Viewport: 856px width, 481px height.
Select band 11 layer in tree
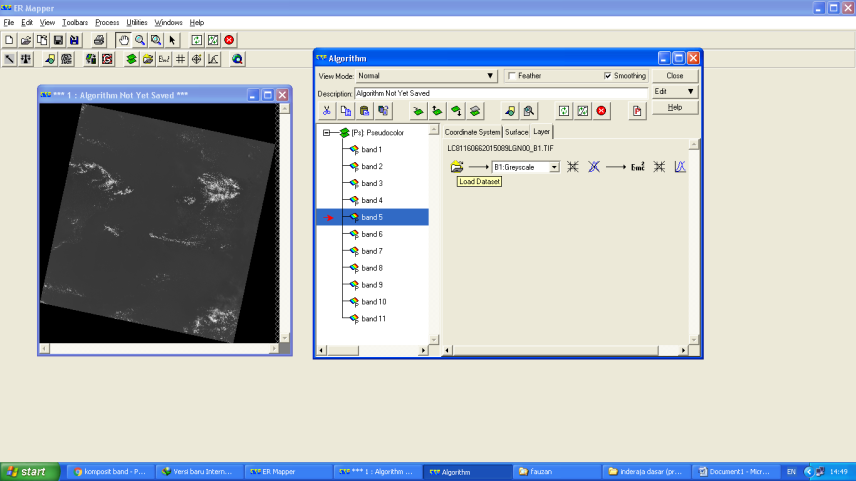click(373, 319)
